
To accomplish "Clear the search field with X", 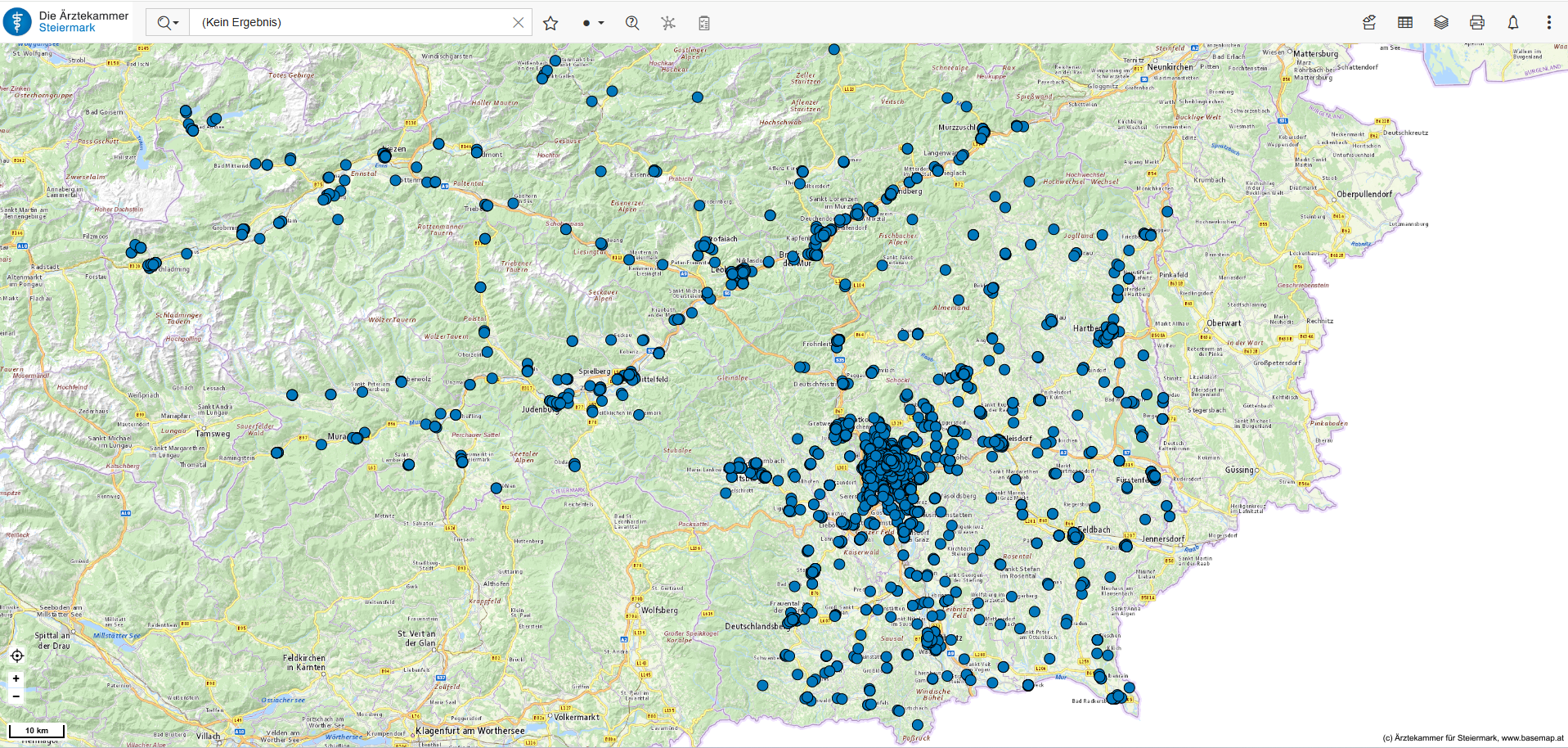I will coord(518,23).
